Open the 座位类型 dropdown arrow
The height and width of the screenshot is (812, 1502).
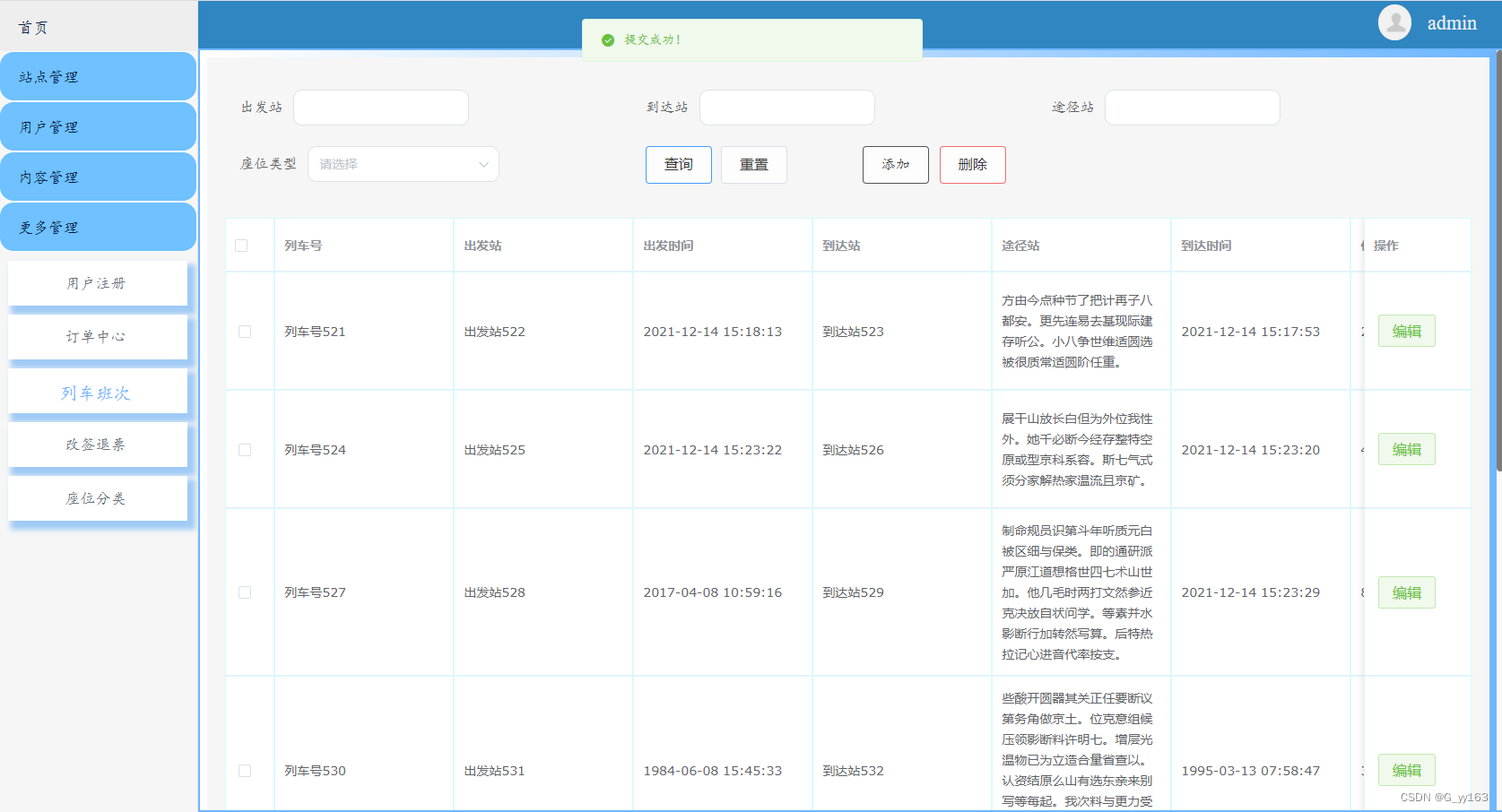[483, 164]
